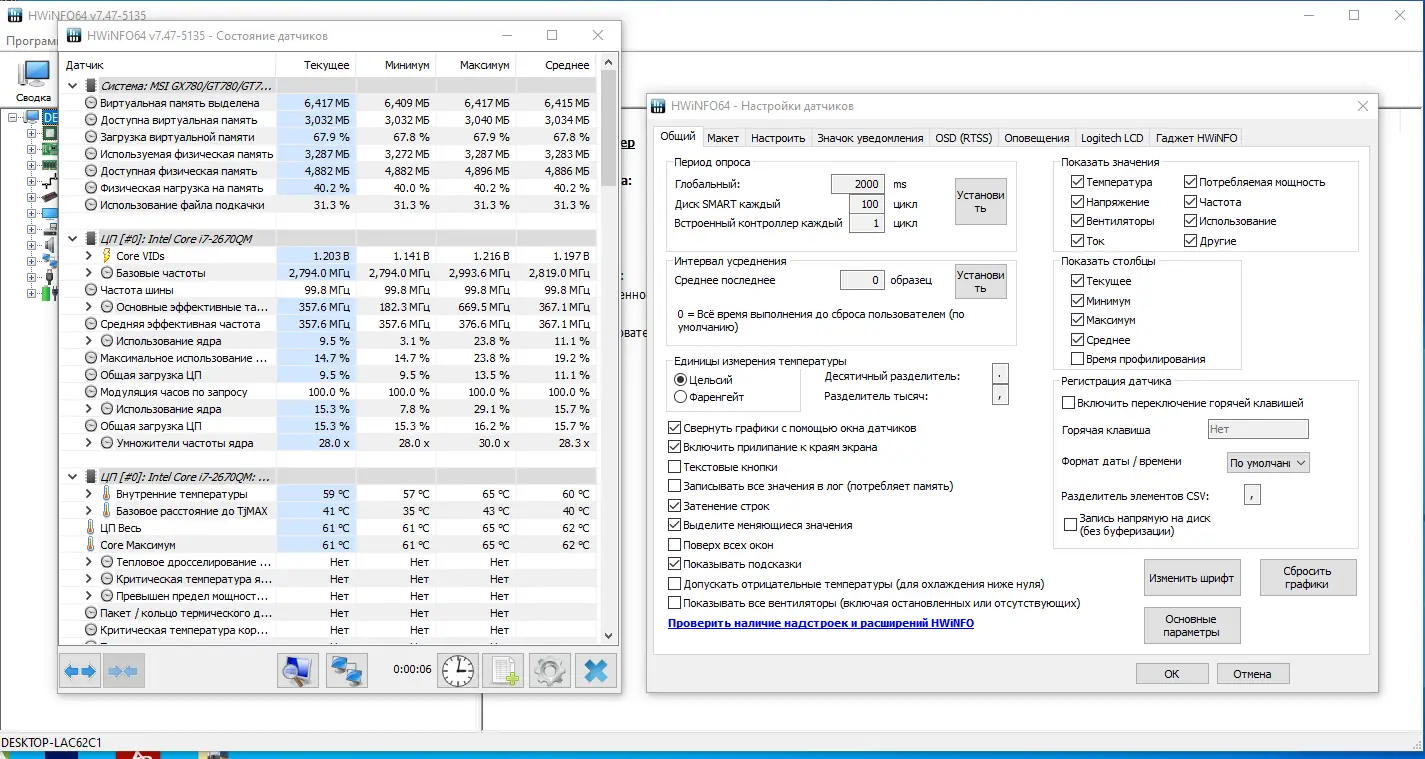Toggle the Температура checkbox
The height and width of the screenshot is (759, 1425).
tap(1077, 182)
